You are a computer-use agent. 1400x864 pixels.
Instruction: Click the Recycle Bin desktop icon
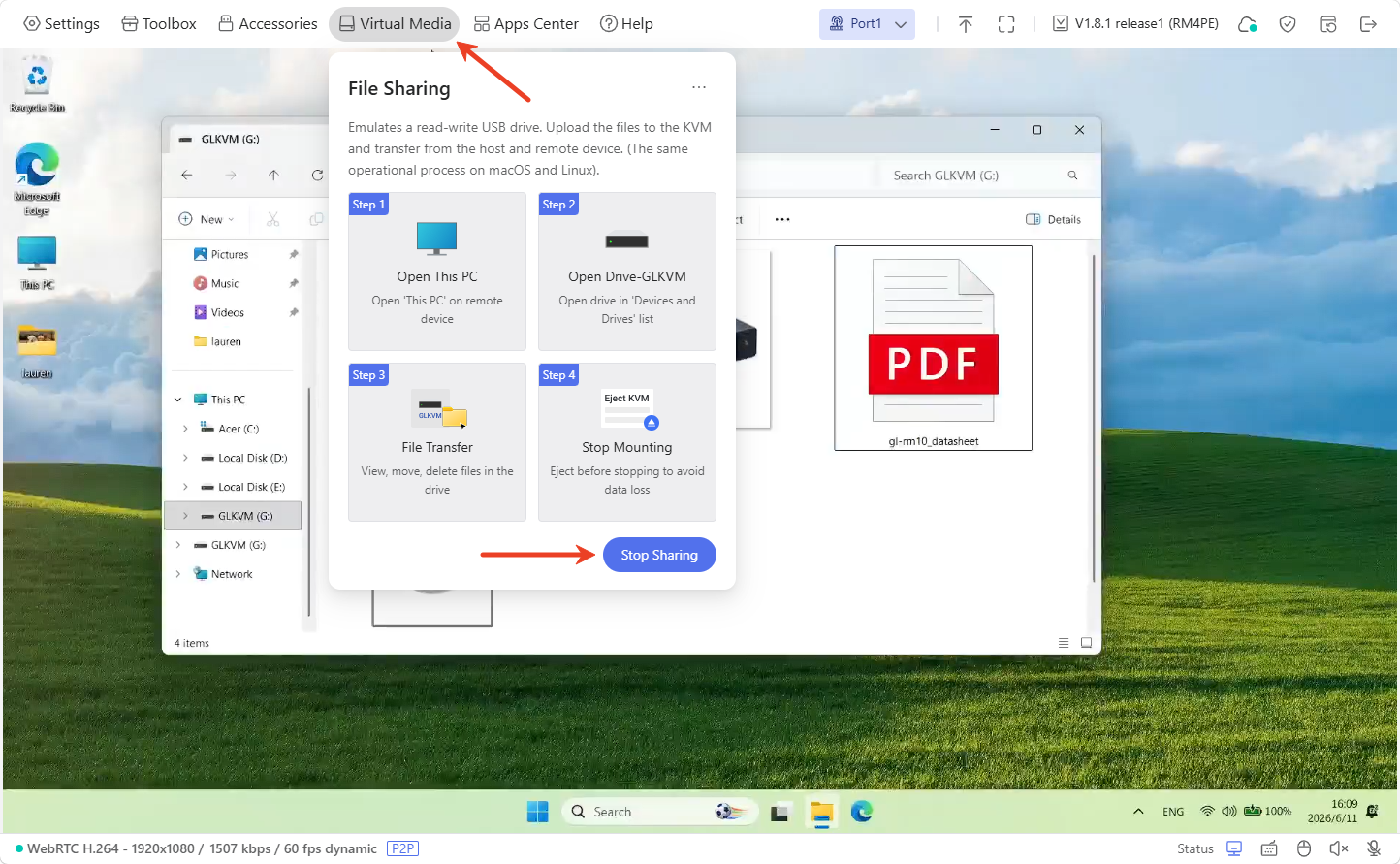coord(37,85)
